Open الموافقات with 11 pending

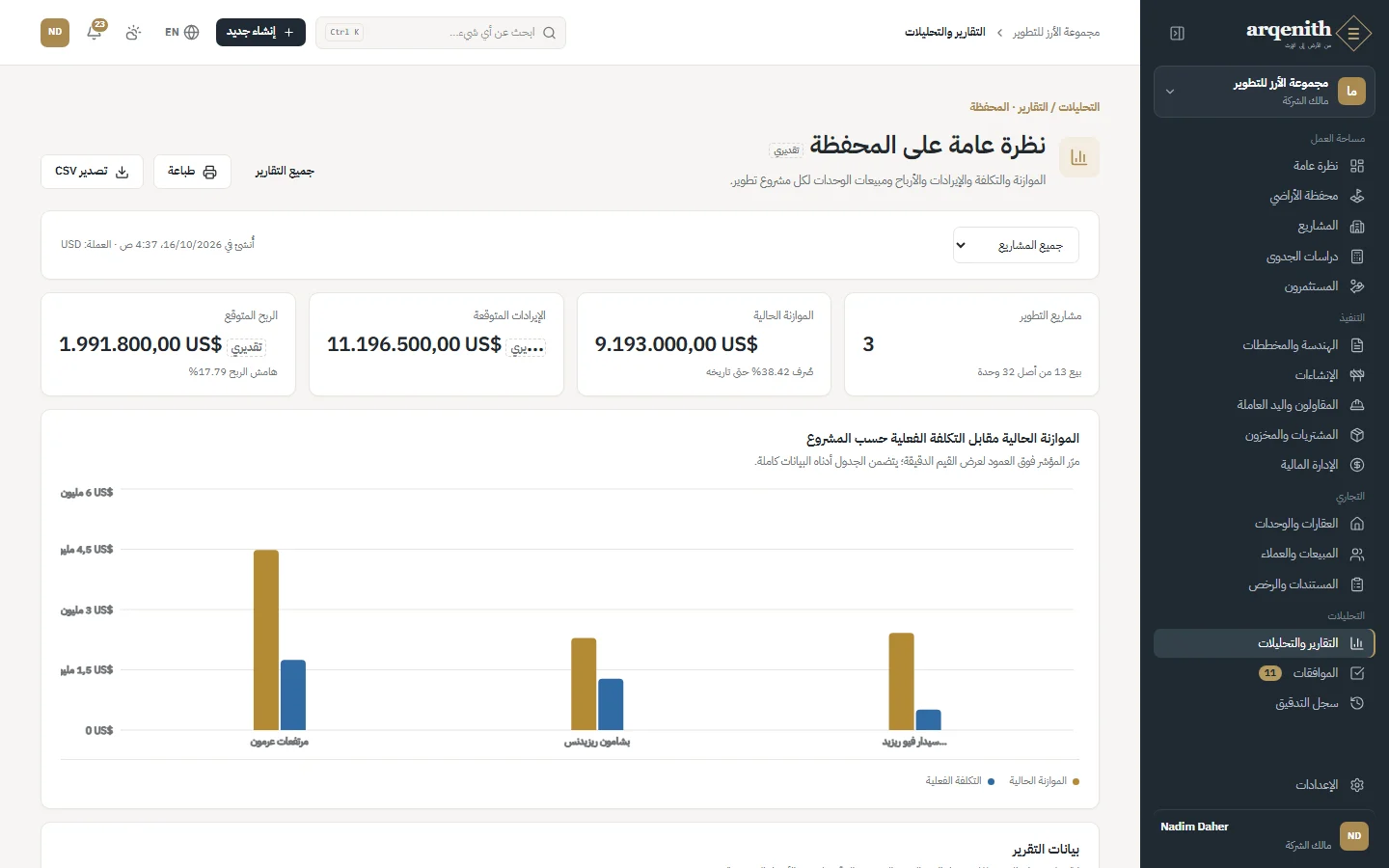click(1264, 673)
